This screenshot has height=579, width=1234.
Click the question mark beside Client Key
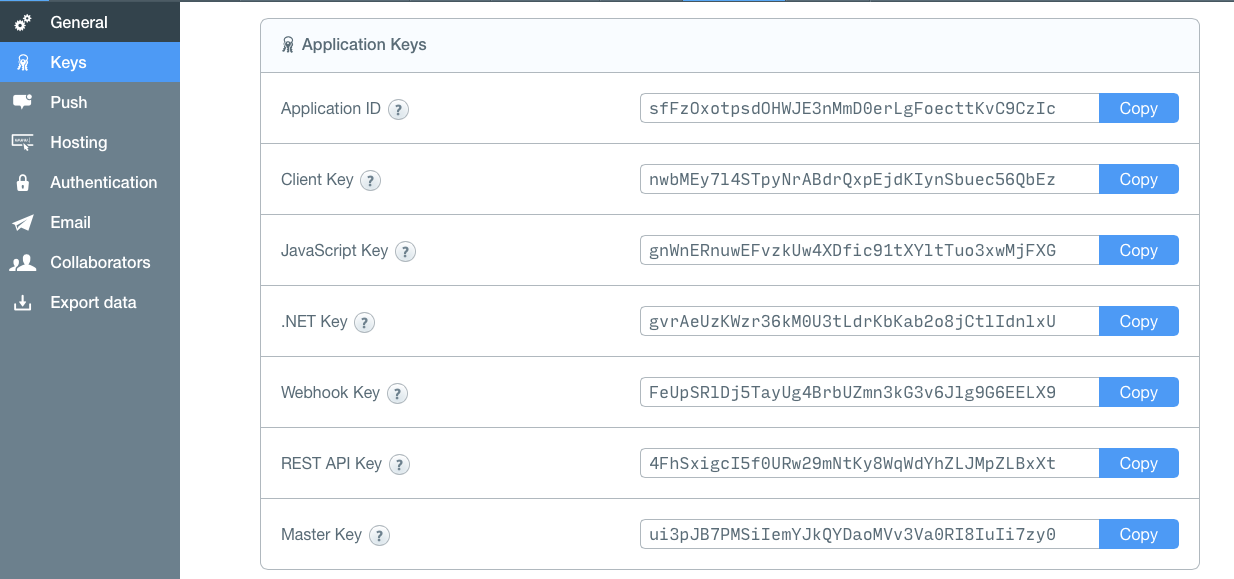[x=370, y=180]
